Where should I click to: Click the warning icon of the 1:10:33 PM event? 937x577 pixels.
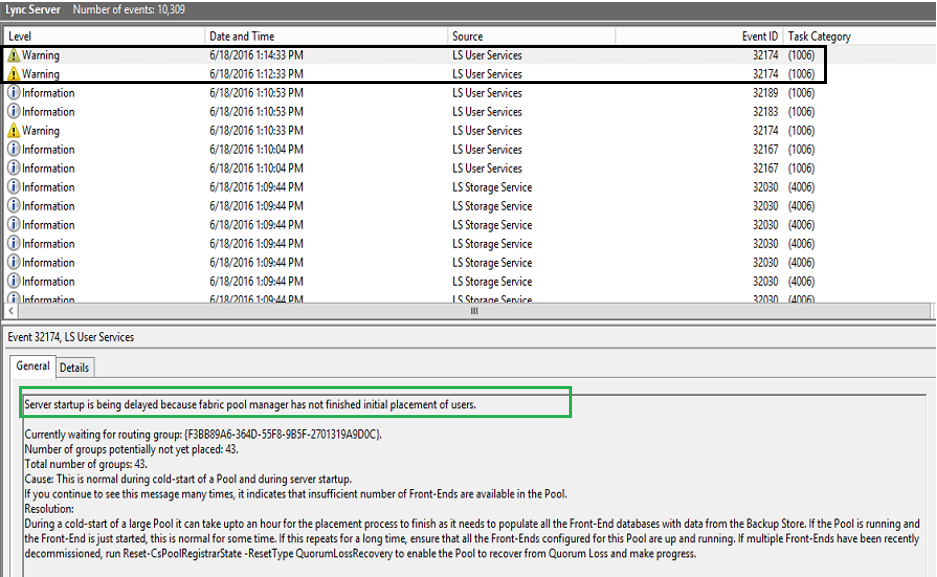click(13, 131)
